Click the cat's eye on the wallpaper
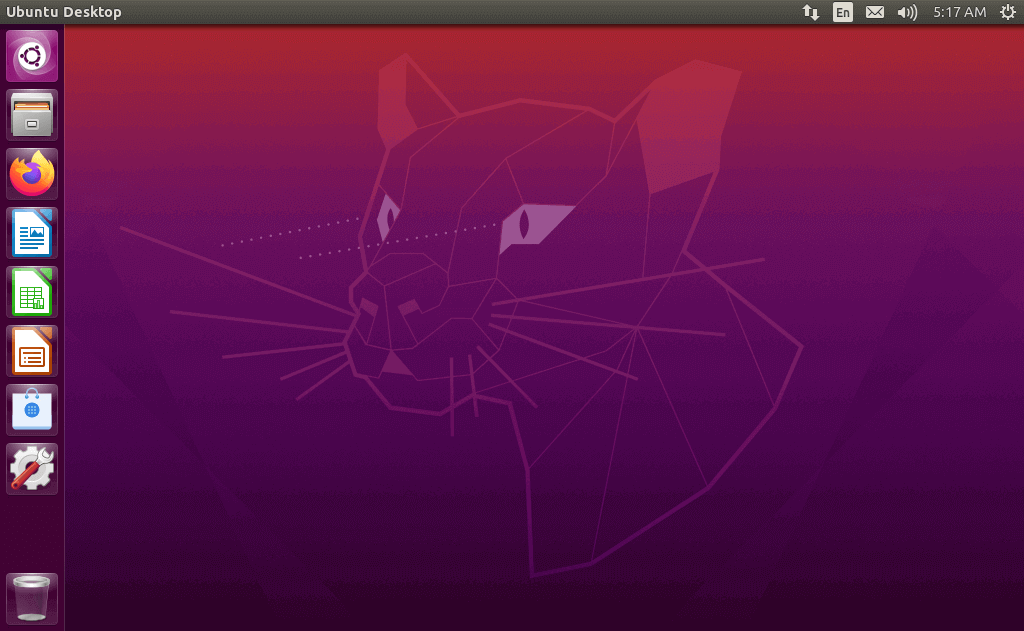This screenshot has width=1024, height=631. [x=535, y=223]
